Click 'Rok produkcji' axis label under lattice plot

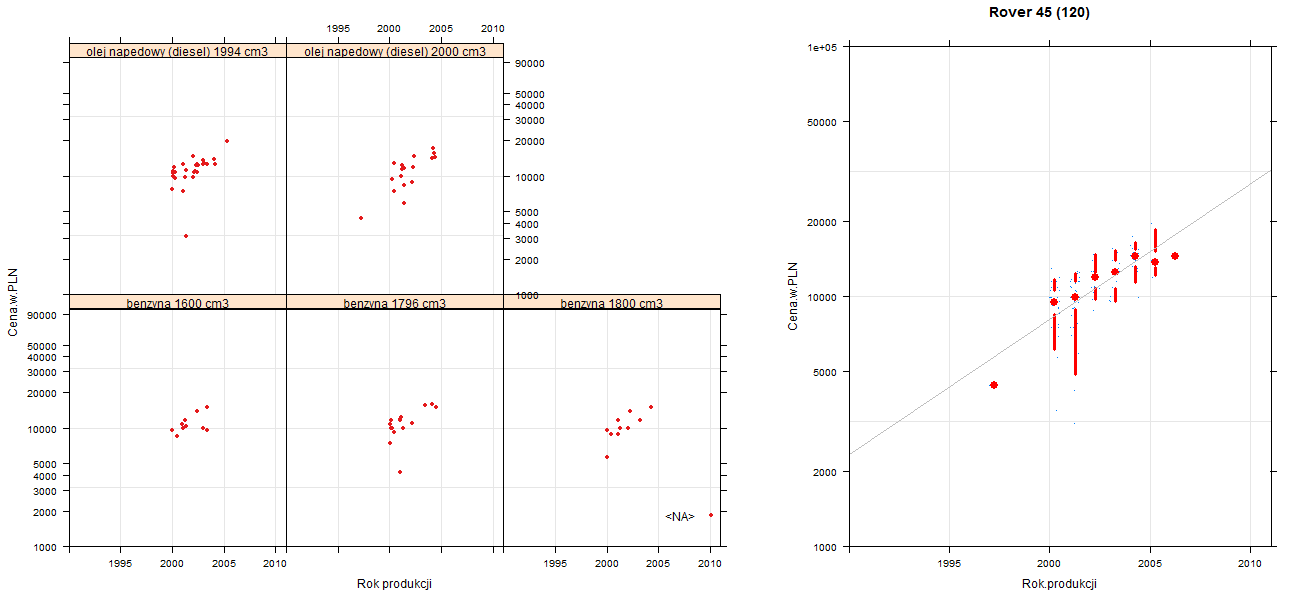click(x=394, y=584)
